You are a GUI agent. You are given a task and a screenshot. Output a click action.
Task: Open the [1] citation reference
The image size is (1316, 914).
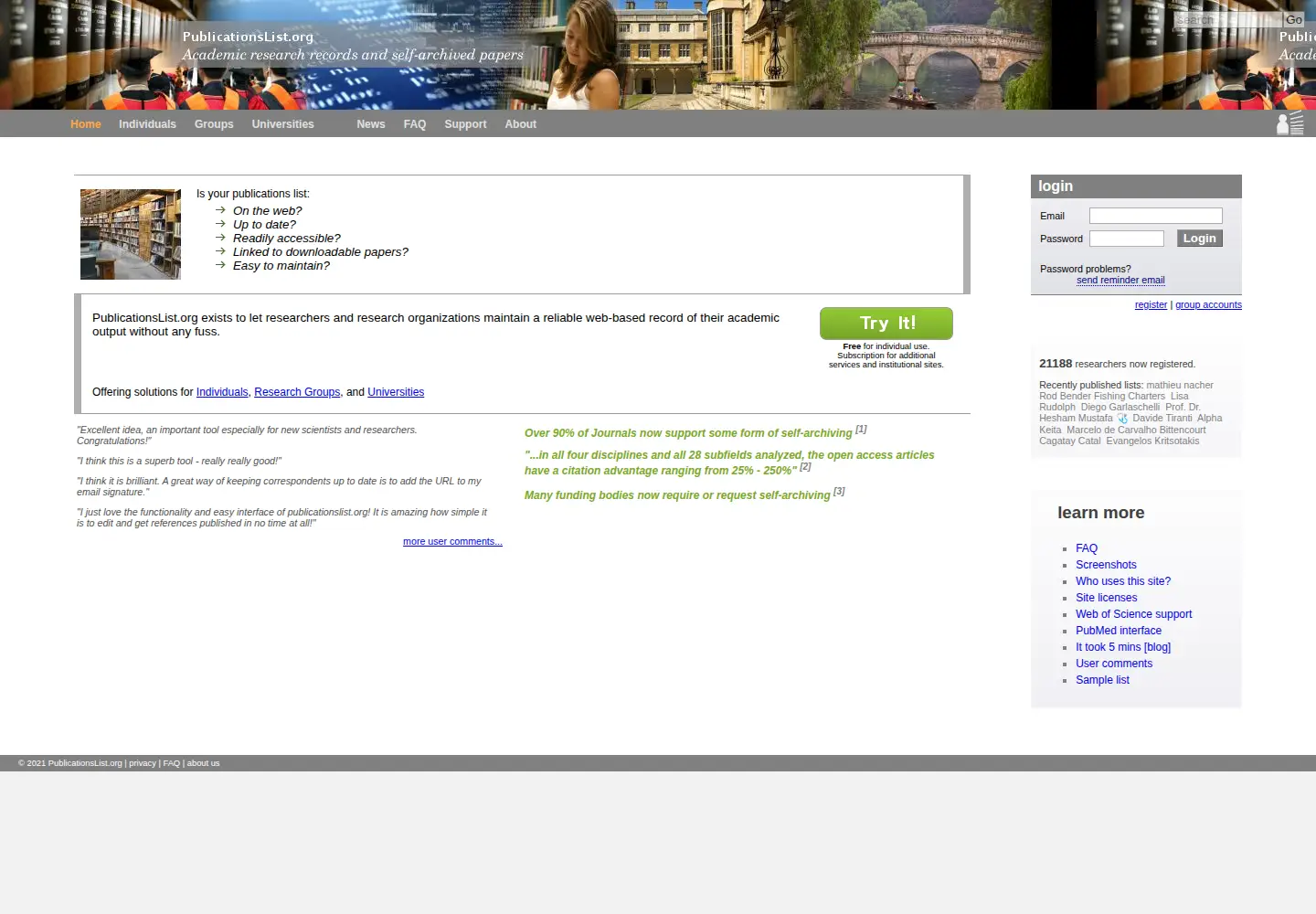pos(861,429)
